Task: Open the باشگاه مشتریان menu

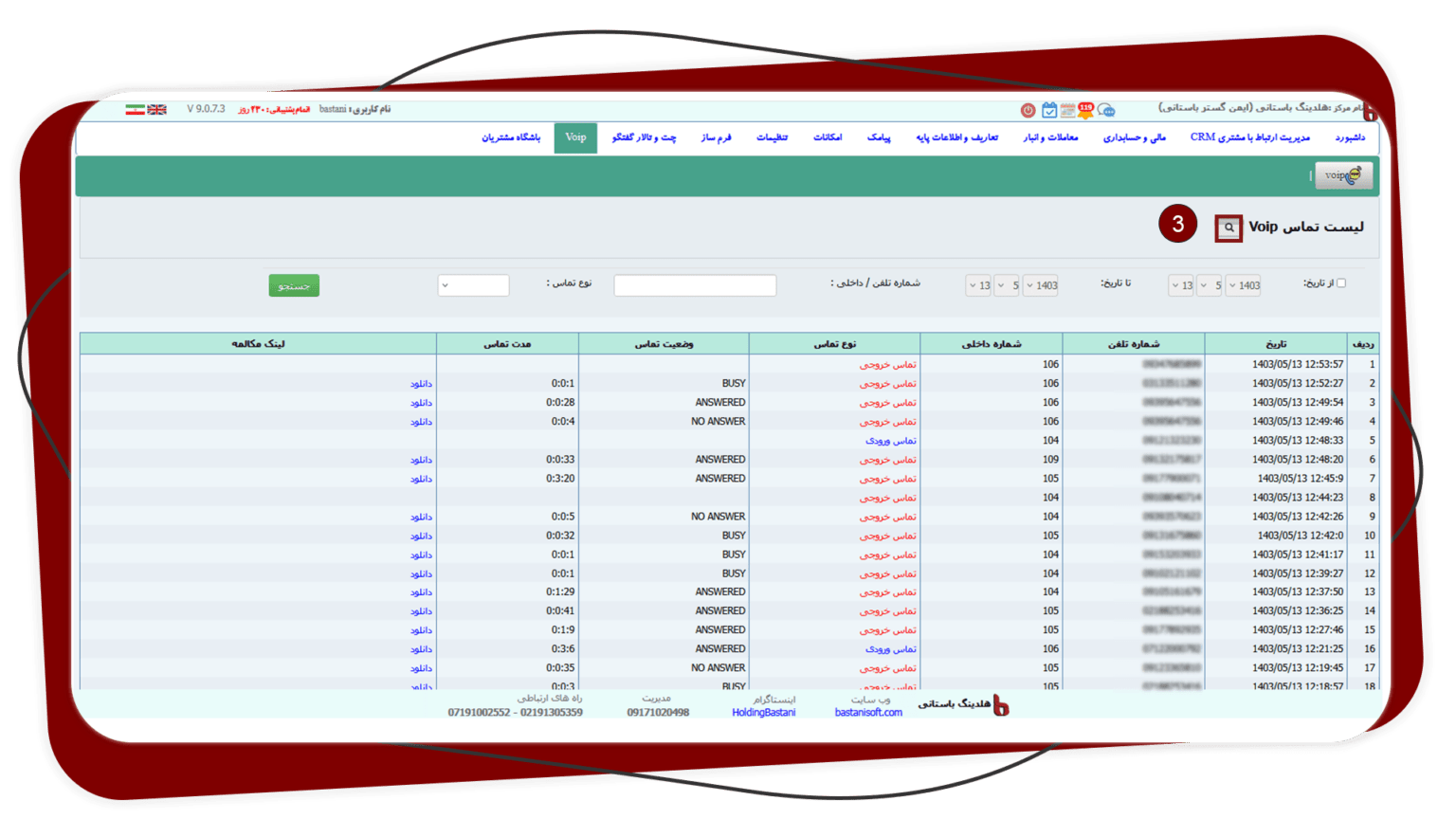Action: tap(511, 138)
